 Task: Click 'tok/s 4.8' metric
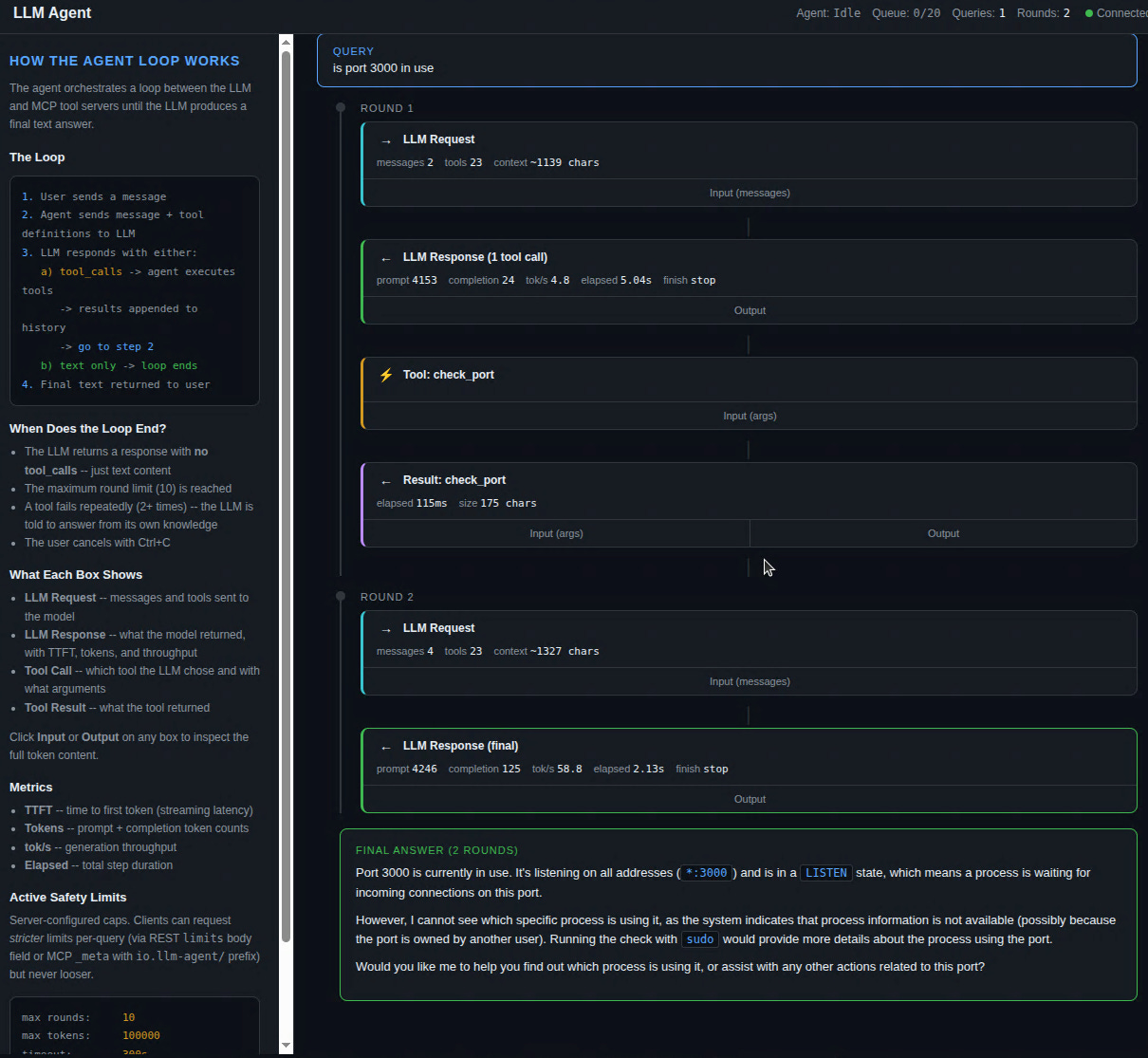tap(547, 280)
